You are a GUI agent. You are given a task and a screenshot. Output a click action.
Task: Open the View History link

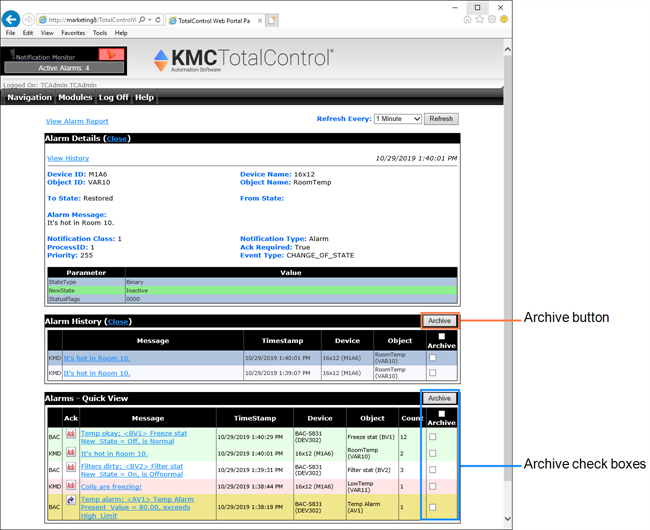68,158
